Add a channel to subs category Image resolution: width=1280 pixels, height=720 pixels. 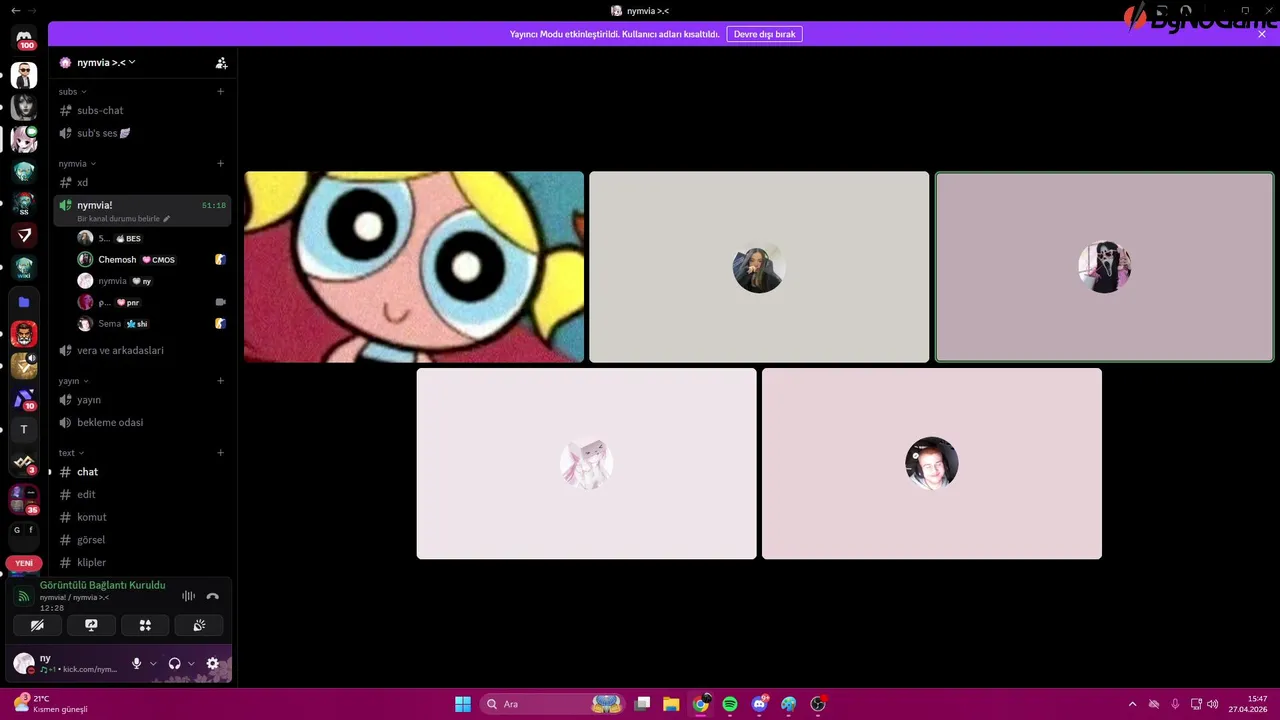(221, 91)
